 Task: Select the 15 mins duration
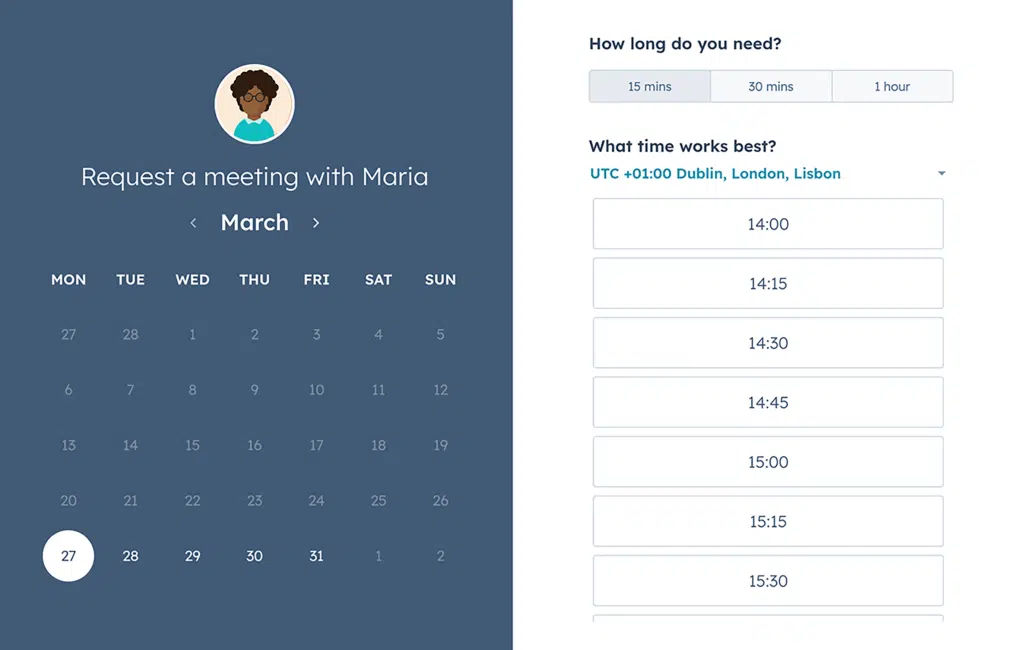[x=650, y=87]
